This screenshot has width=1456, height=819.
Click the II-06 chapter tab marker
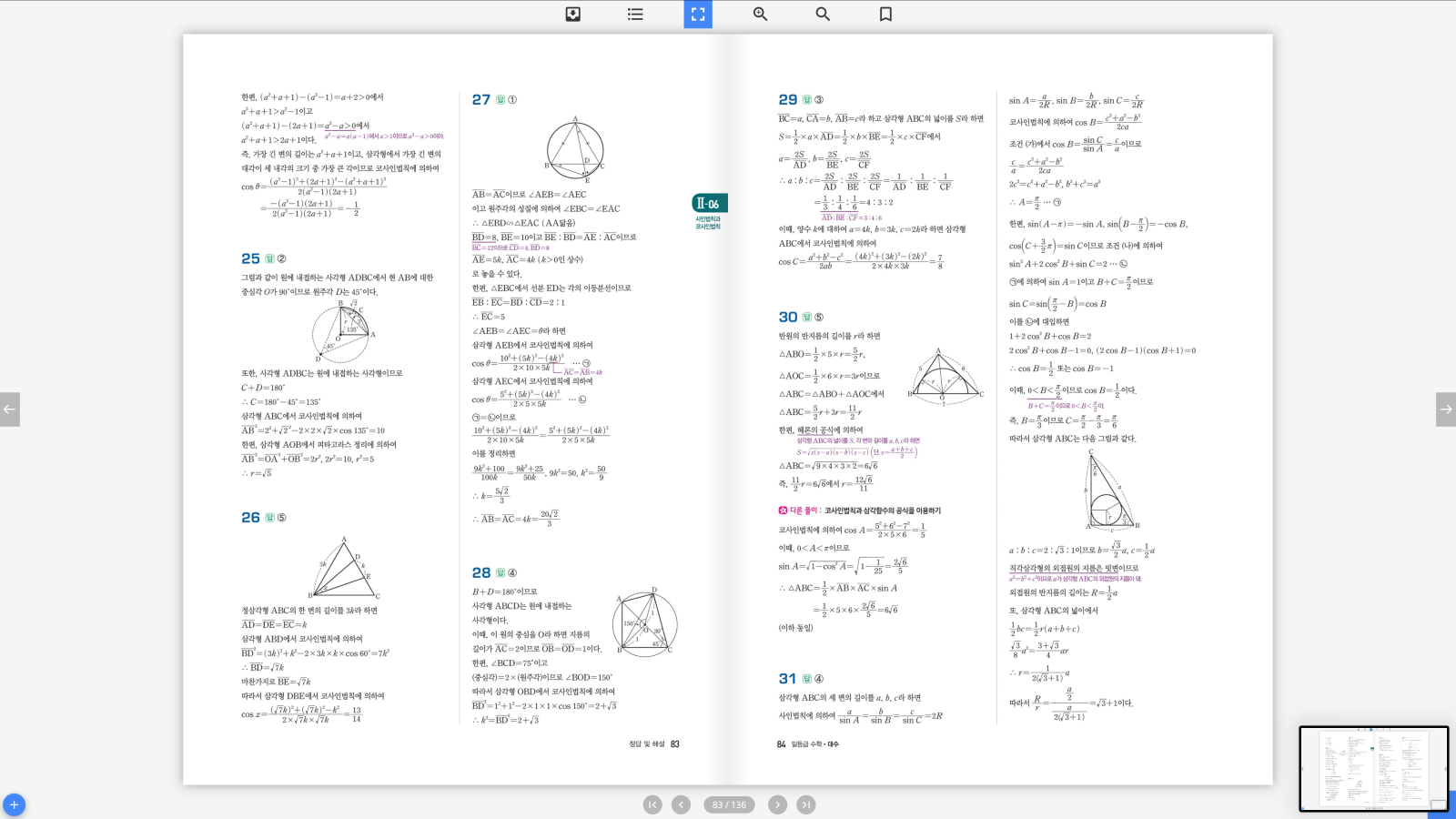point(709,204)
